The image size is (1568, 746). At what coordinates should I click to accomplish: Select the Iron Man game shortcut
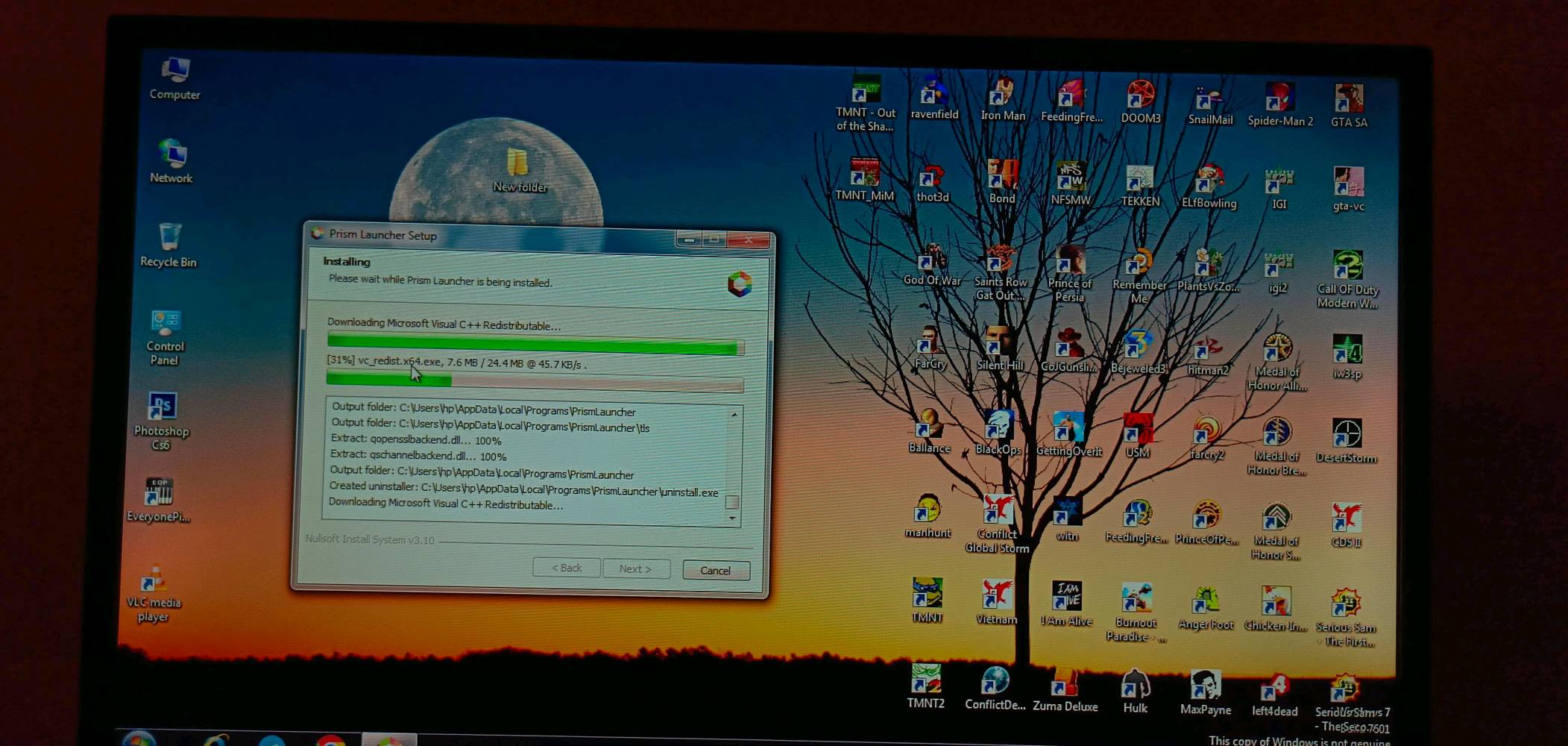click(x=1003, y=100)
